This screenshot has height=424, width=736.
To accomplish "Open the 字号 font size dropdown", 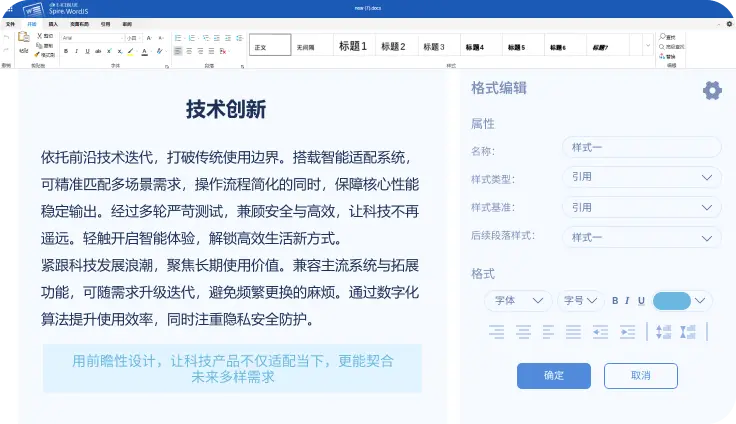I will (x=581, y=301).
